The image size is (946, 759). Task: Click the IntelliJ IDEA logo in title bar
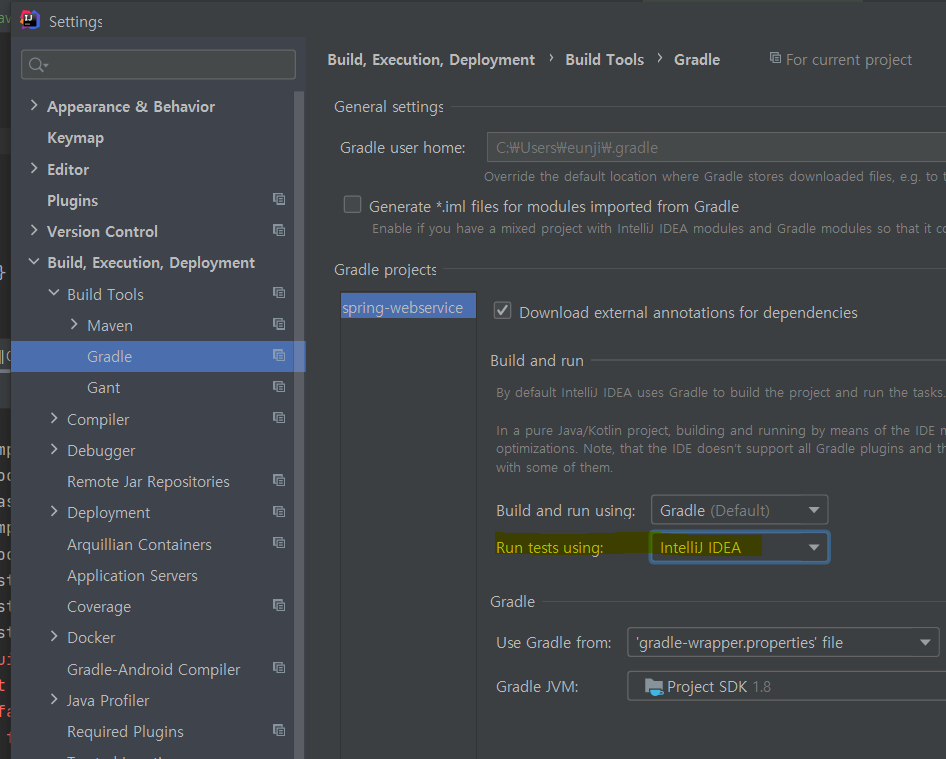[30, 20]
